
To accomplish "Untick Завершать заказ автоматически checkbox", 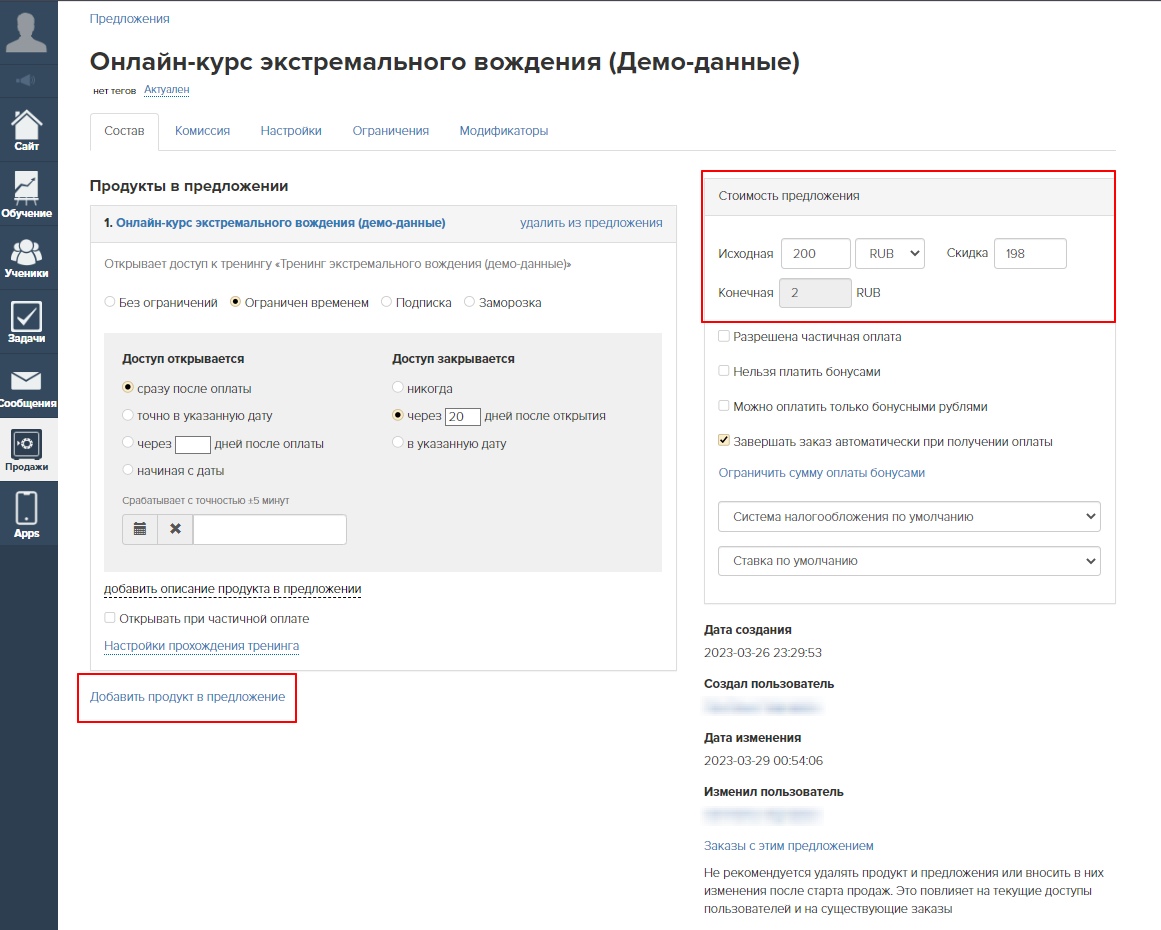I will (x=724, y=441).
